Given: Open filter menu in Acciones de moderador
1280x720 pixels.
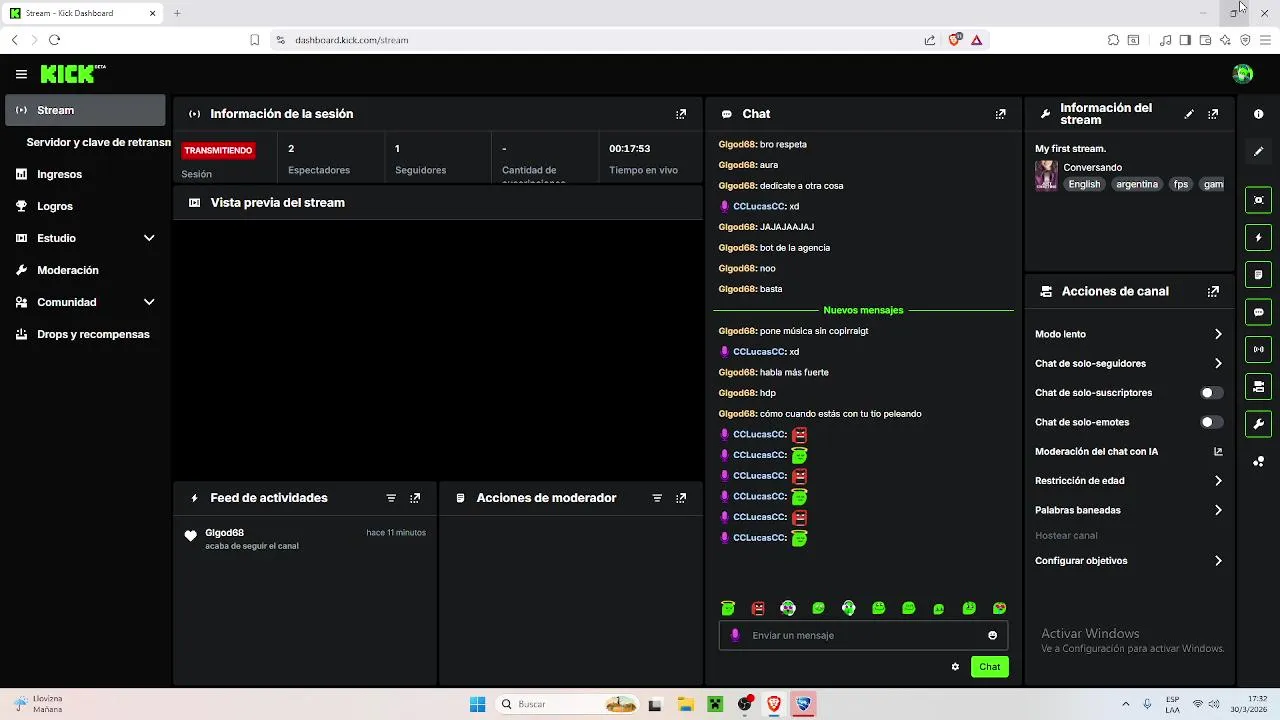Looking at the screenshot, I should click(x=657, y=498).
